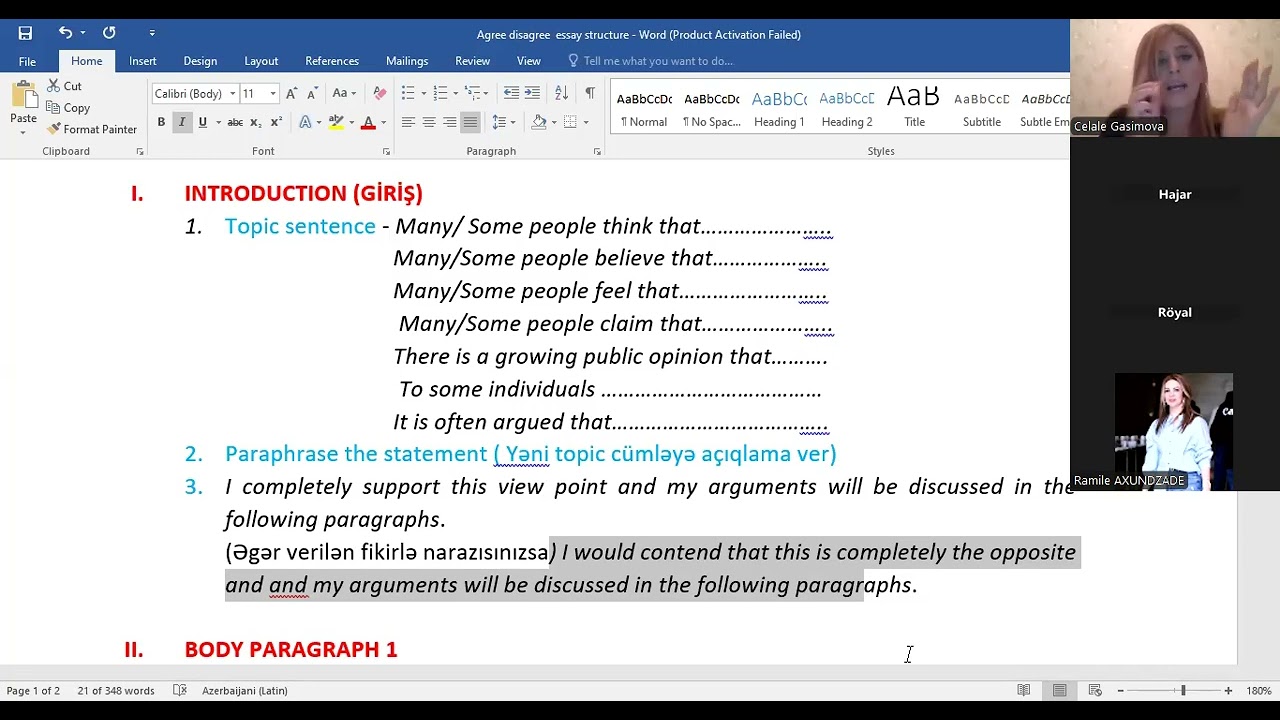
Task: Toggle Strikethrough formatting
Action: (235, 122)
